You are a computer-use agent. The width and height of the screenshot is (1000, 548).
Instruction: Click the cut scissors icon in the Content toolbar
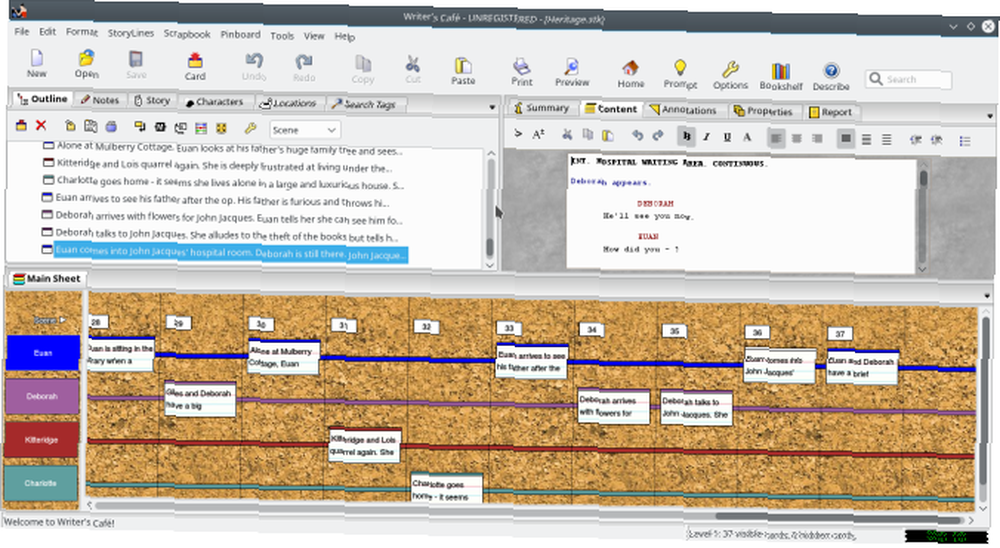click(x=566, y=134)
